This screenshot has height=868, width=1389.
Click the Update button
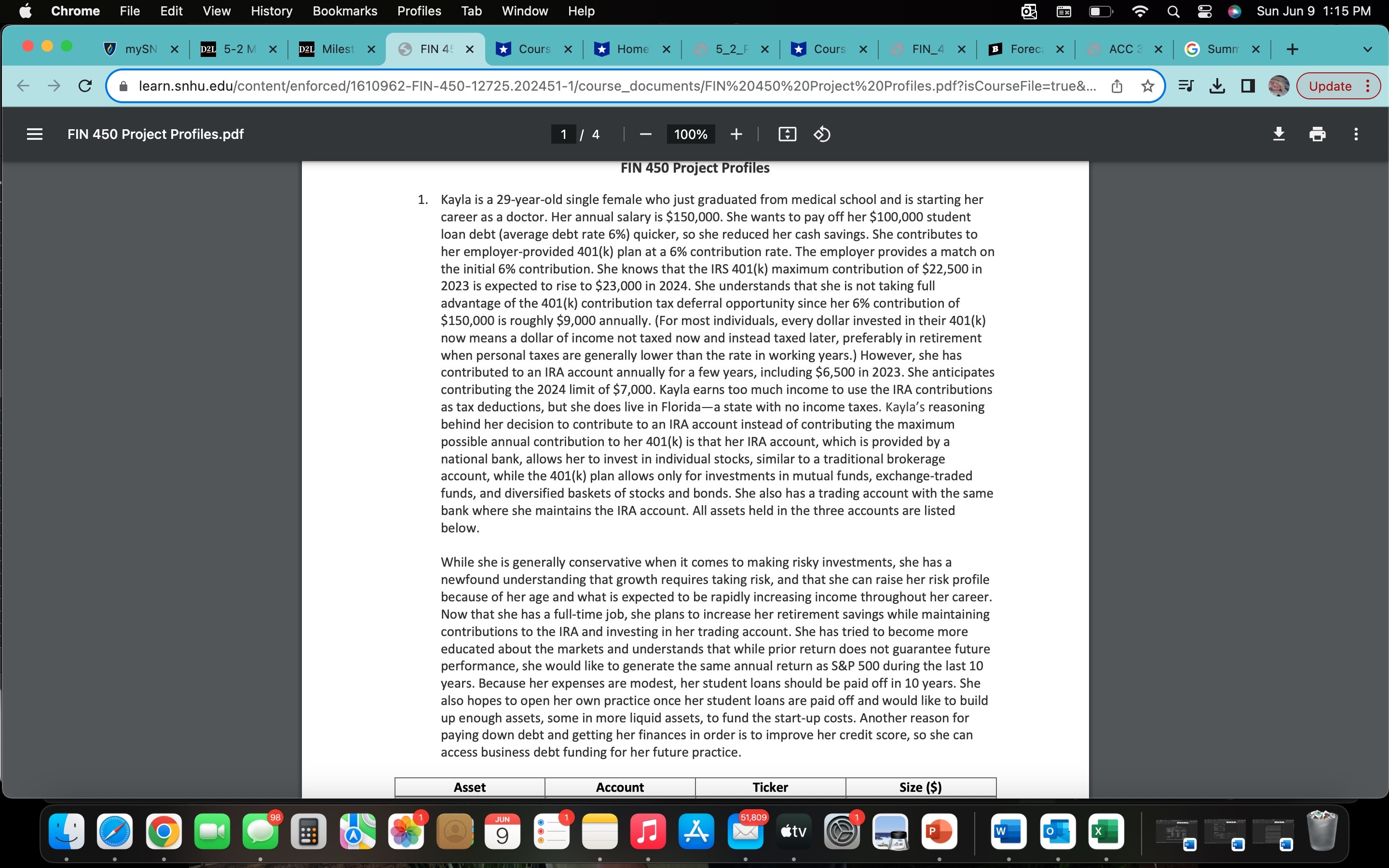coord(1329,86)
